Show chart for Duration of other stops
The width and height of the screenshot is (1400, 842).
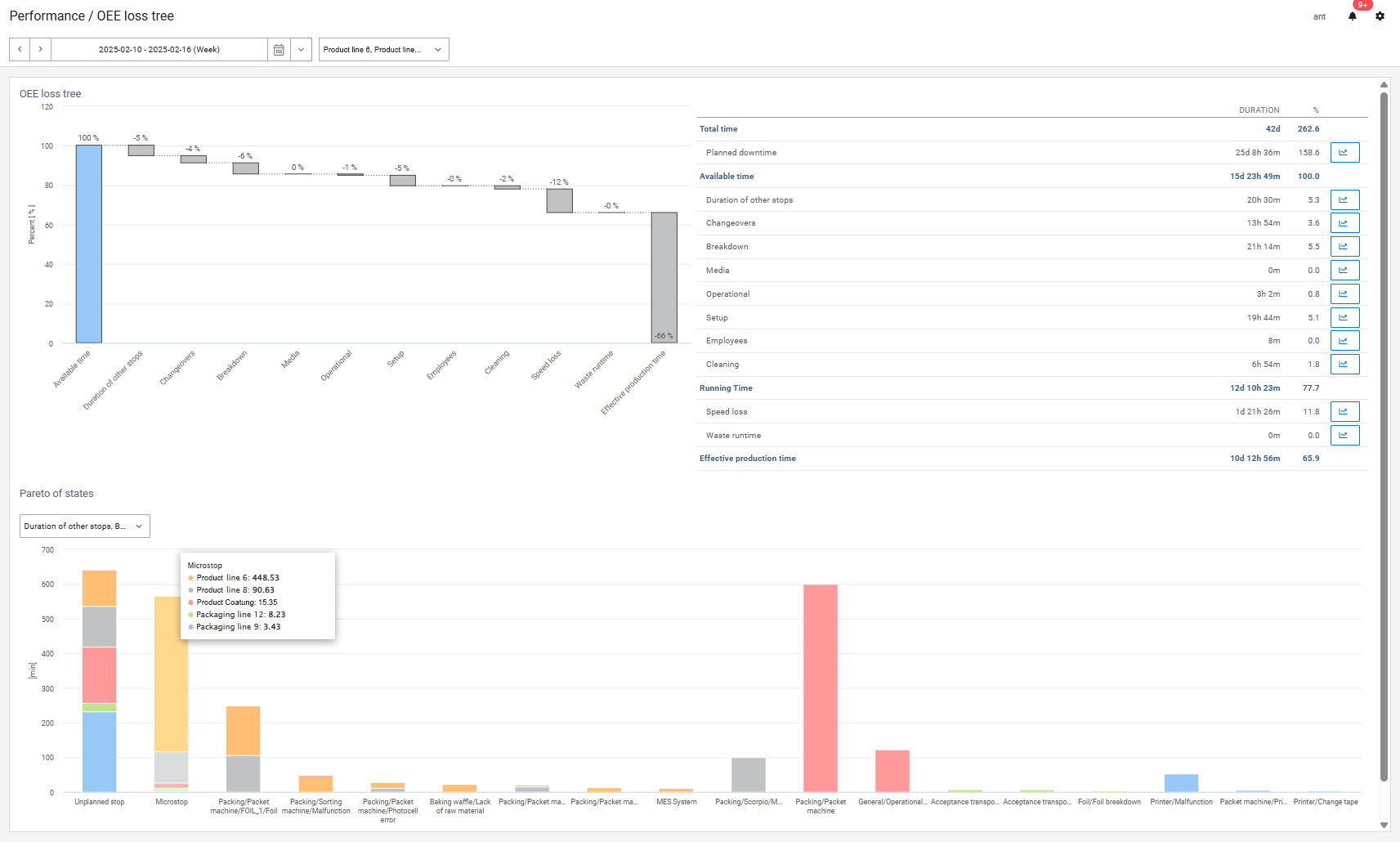point(1344,199)
